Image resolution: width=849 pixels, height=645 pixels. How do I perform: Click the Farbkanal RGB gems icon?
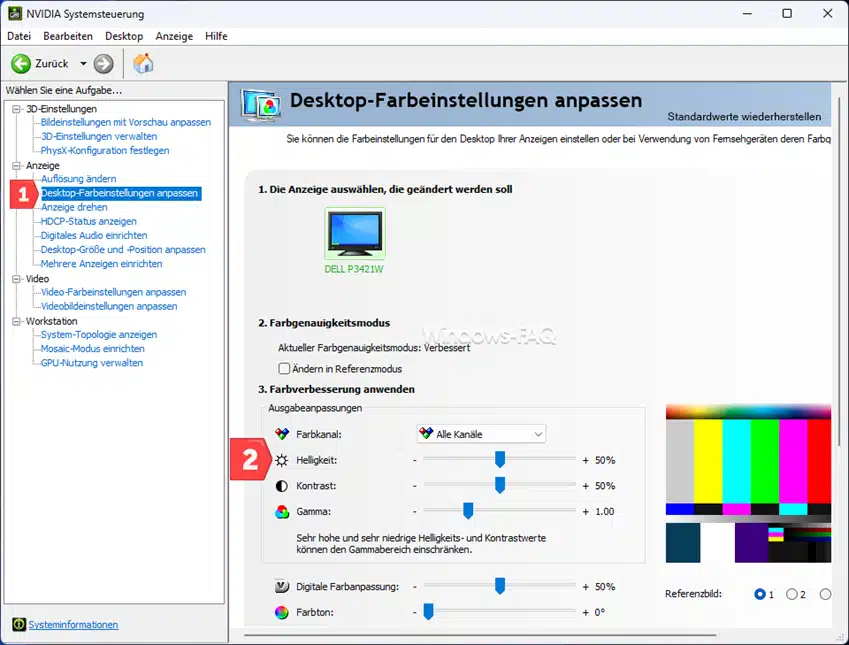tap(282, 434)
